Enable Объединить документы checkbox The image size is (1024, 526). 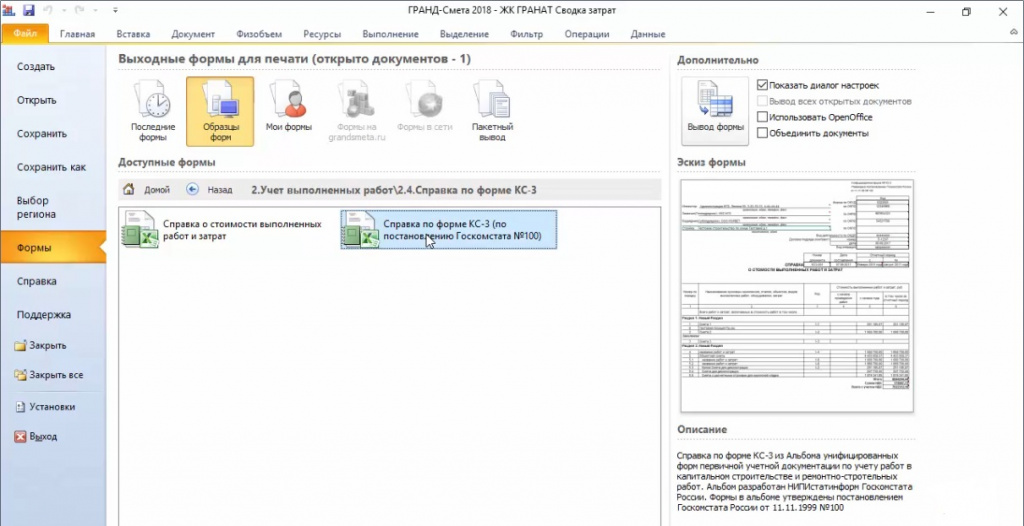click(762, 133)
